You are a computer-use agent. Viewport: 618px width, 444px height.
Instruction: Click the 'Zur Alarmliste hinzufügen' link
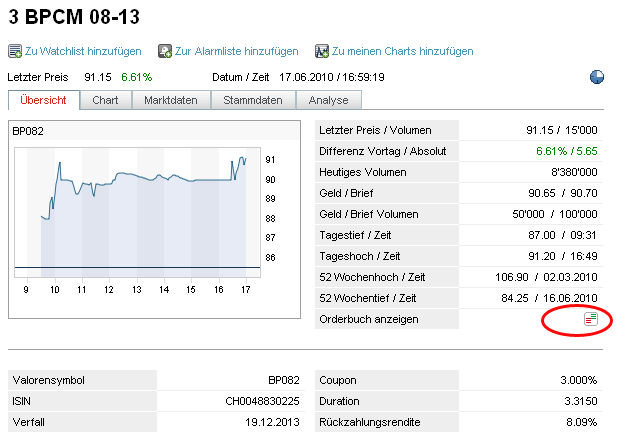click(236, 51)
